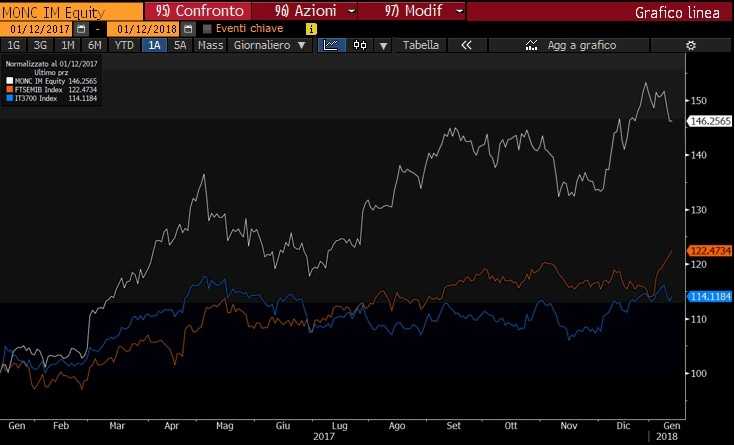Select the 1G time range
This screenshot has width=735, height=445.
(14, 45)
